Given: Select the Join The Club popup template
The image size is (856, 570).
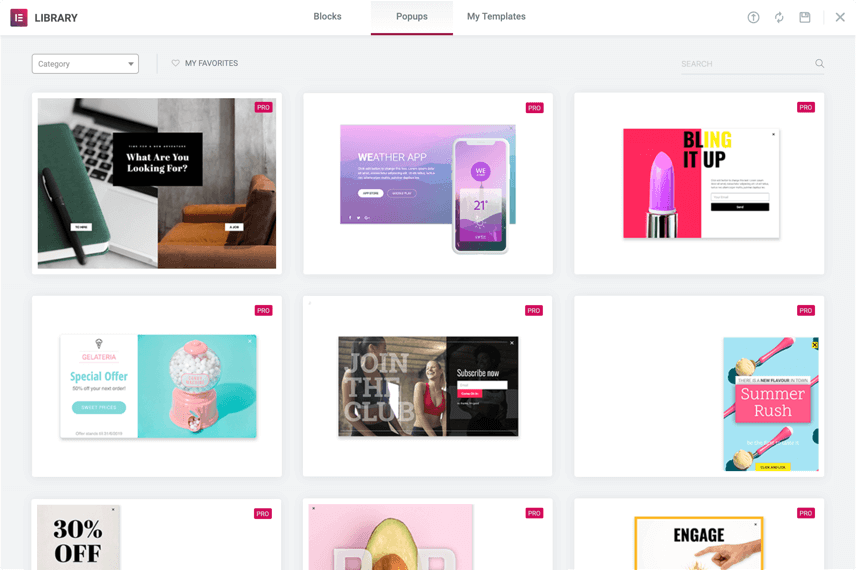Looking at the screenshot, I should pos(428,386).
